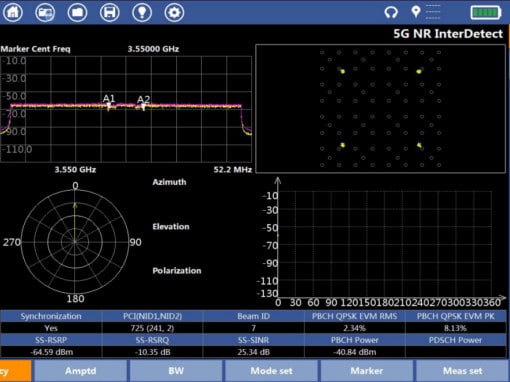The height and width of the screenshot is (382, 510).
Task: Click the light bulb icon
Action: (142, 12)
